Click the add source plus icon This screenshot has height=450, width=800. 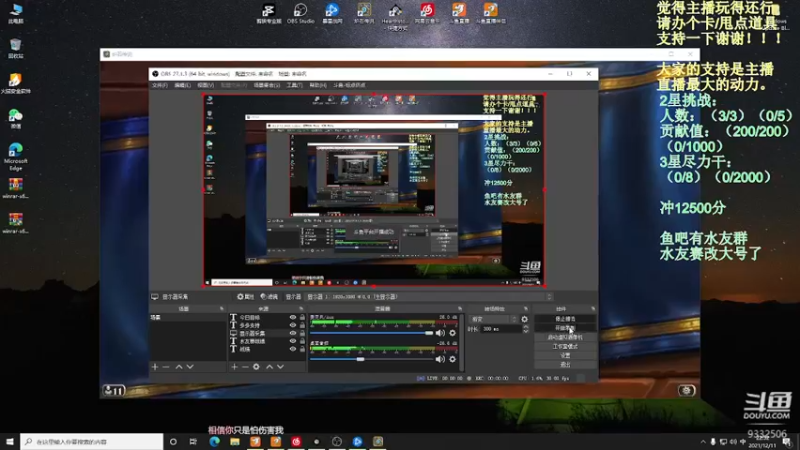(x=234, y=367)
